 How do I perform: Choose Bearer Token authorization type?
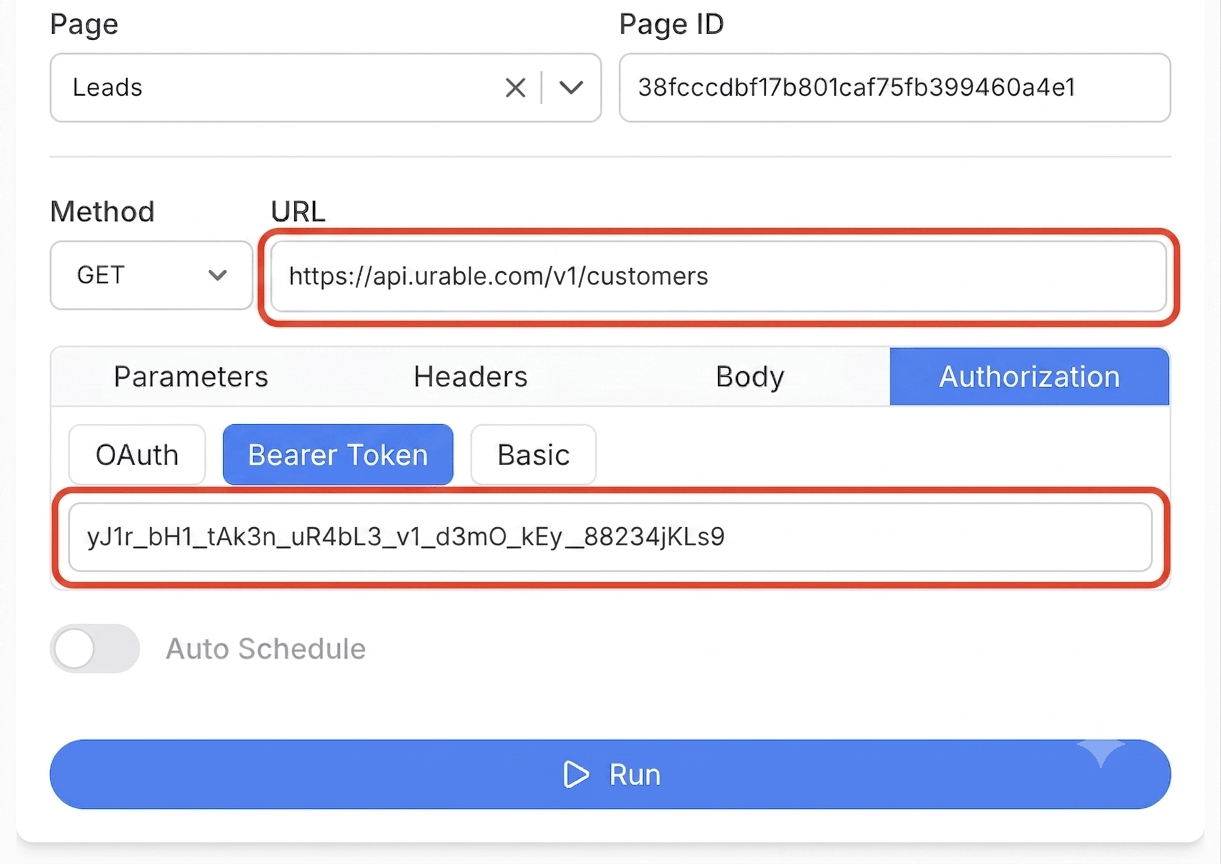tap(338, 455)
